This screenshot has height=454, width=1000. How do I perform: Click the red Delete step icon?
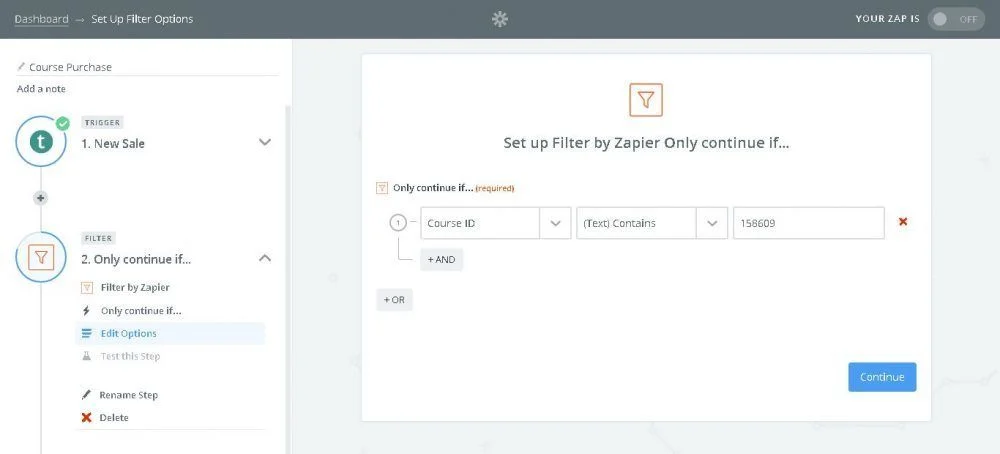pyautogui.click(x=86, y=418)
